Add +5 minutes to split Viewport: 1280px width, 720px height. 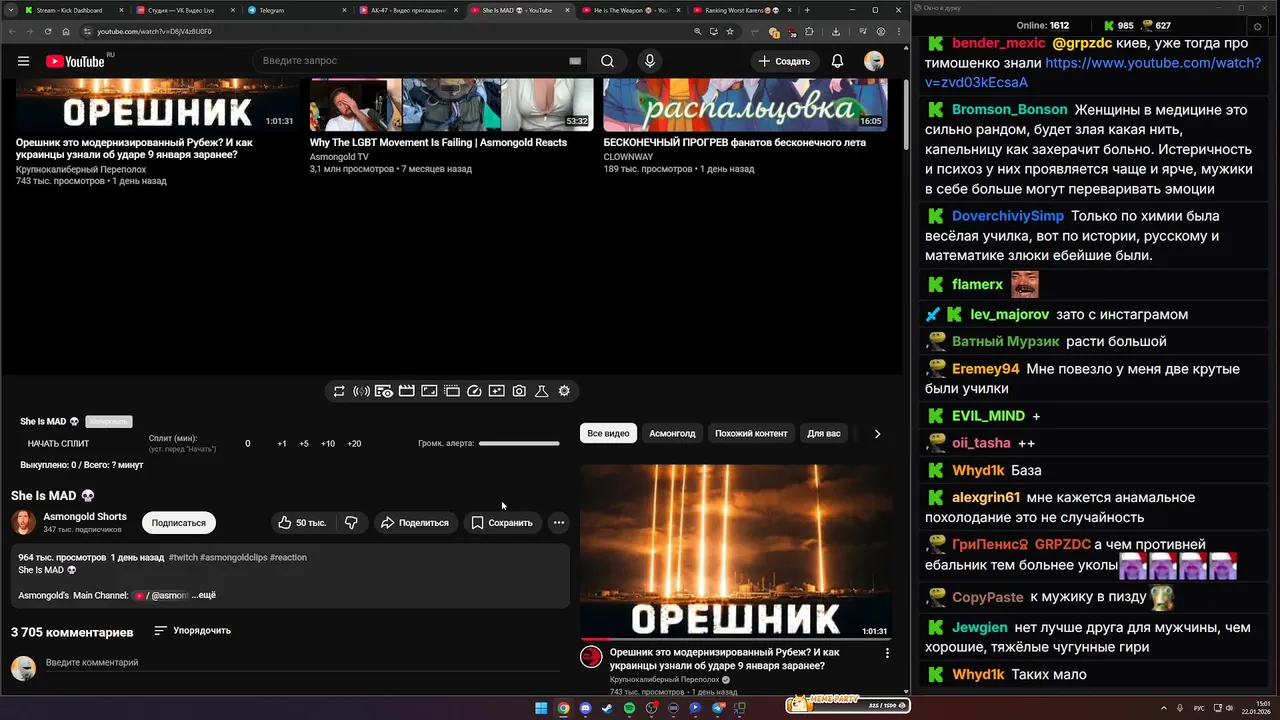click(x=304, y=444)
